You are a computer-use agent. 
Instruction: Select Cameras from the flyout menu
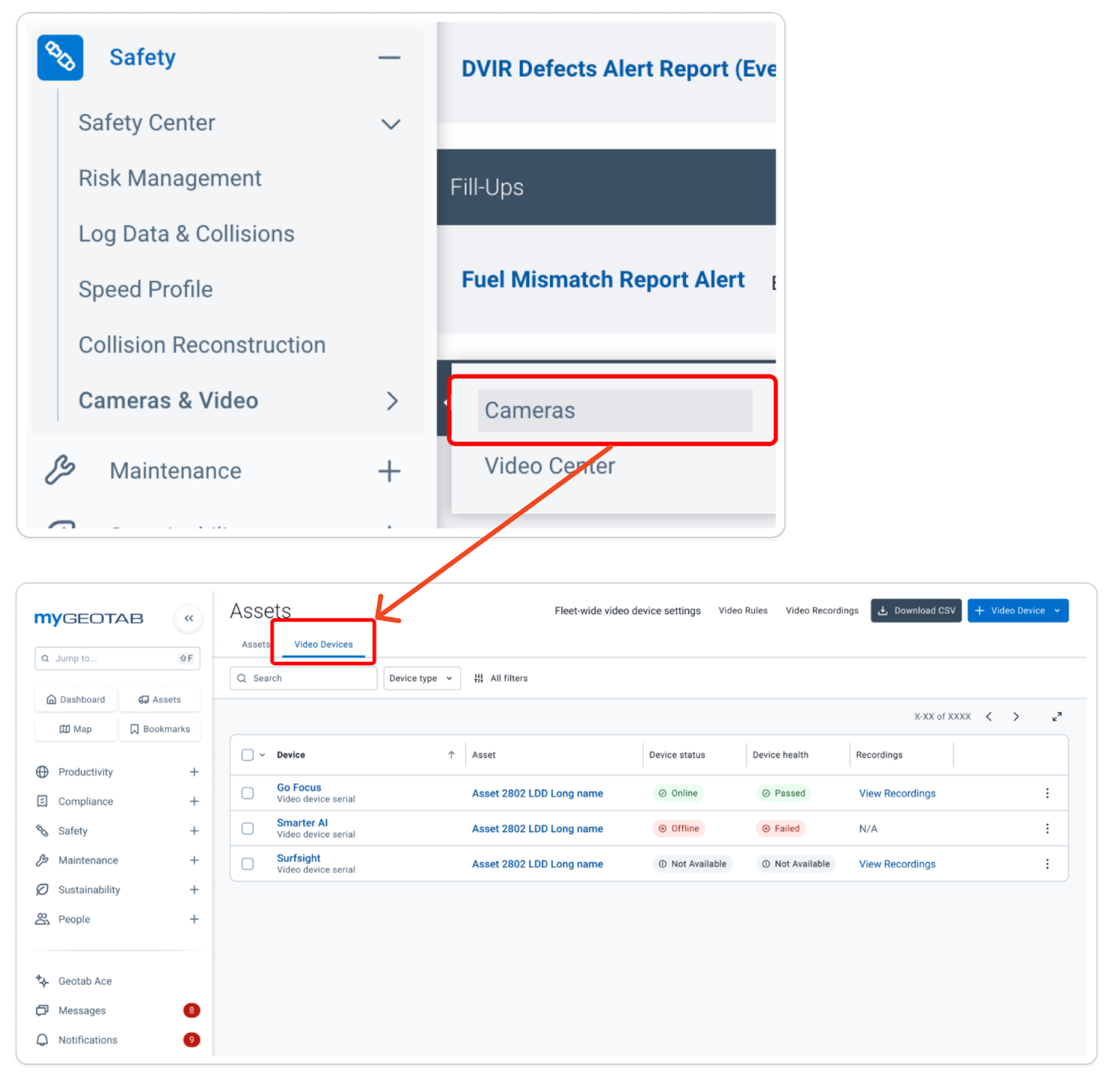coord(614,411)
